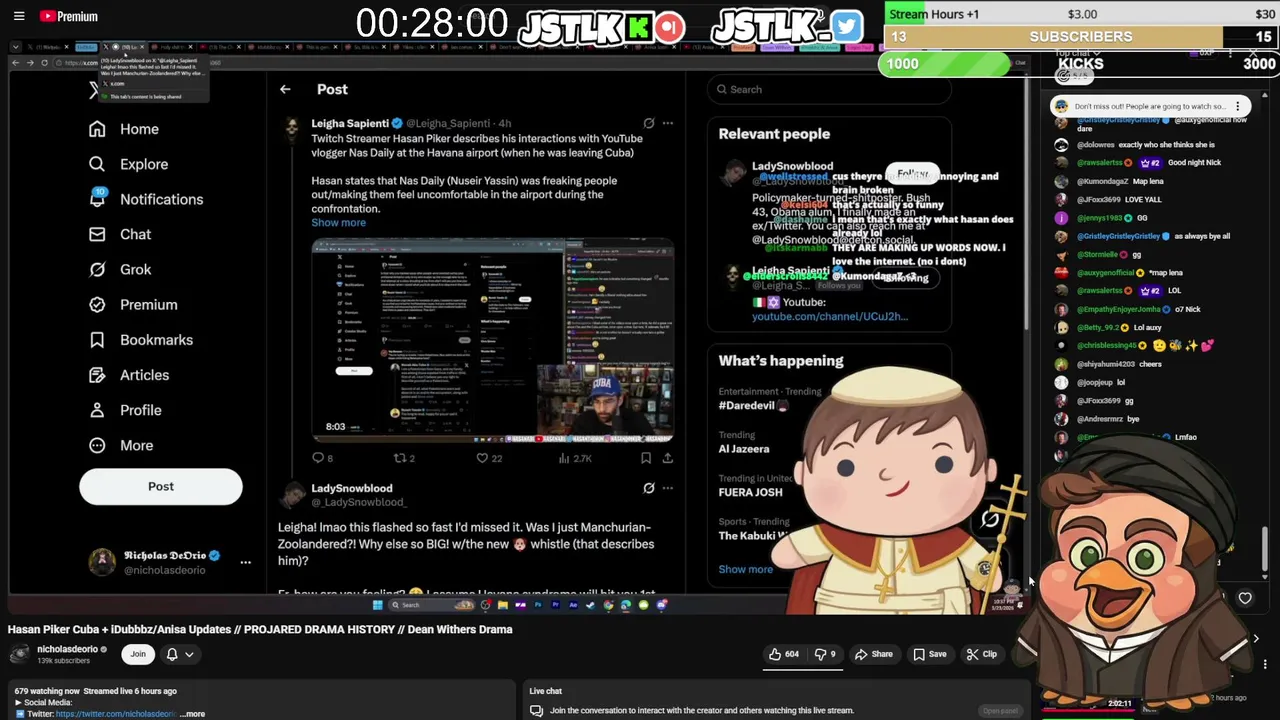
Task: Open account menu dots beside Nicholas DeOrio
Action: coord(245,562)
